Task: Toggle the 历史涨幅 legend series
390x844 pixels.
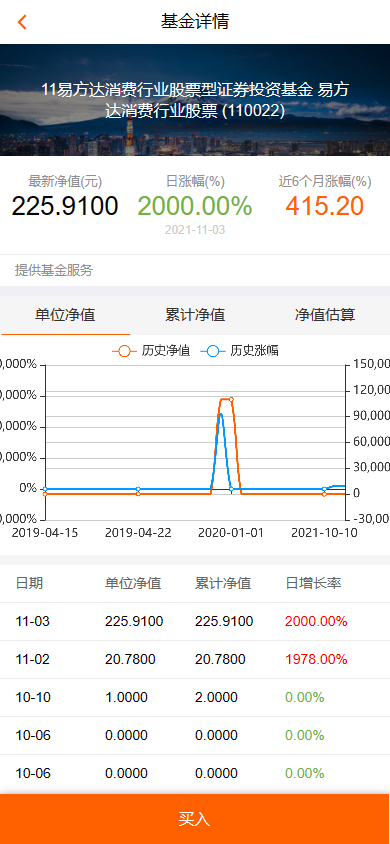Action: 240,351
